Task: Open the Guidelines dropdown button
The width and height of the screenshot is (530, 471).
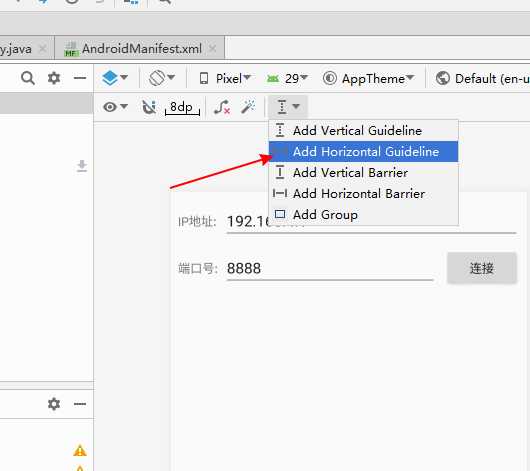Action: coord(287,107)
